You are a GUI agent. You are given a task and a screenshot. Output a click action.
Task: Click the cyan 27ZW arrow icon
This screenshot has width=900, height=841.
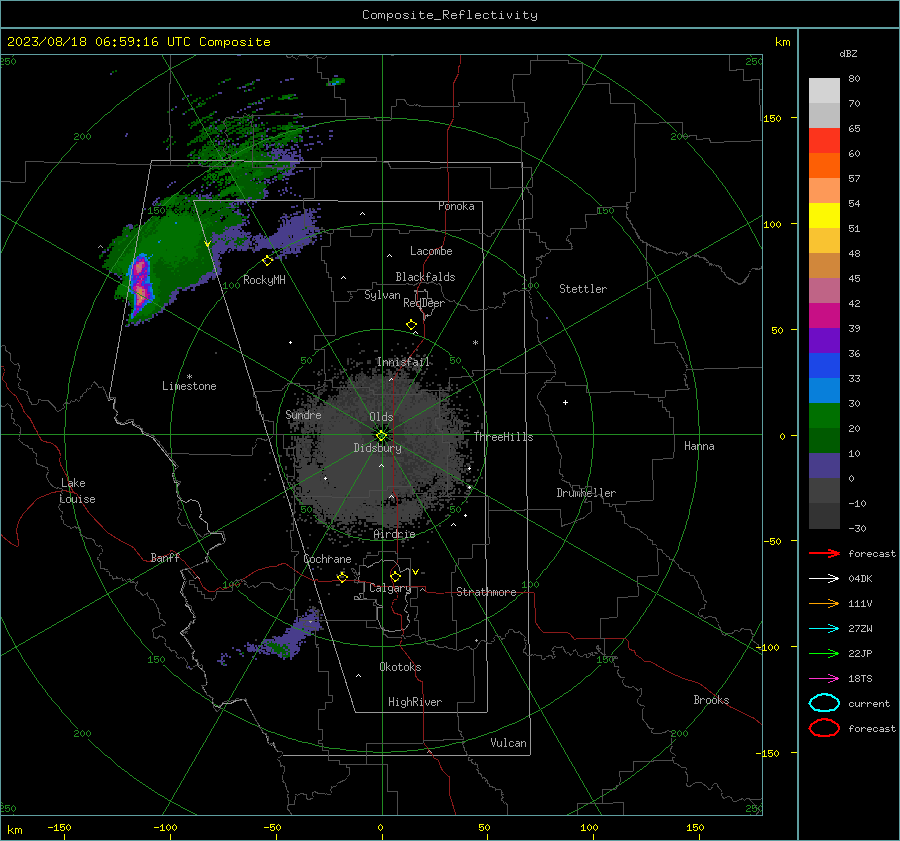tap(824, 629)
